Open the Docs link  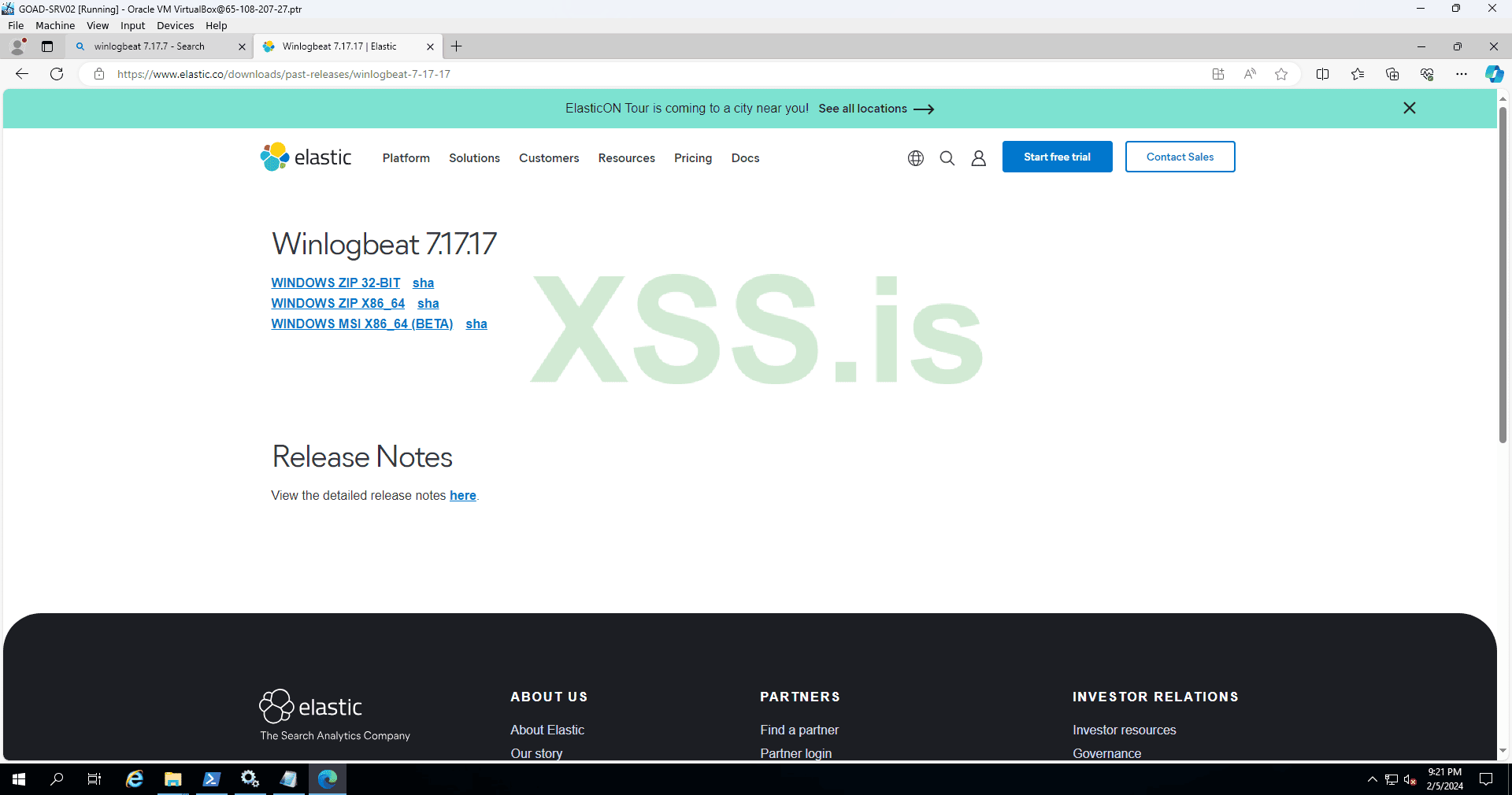click(746, 158)
